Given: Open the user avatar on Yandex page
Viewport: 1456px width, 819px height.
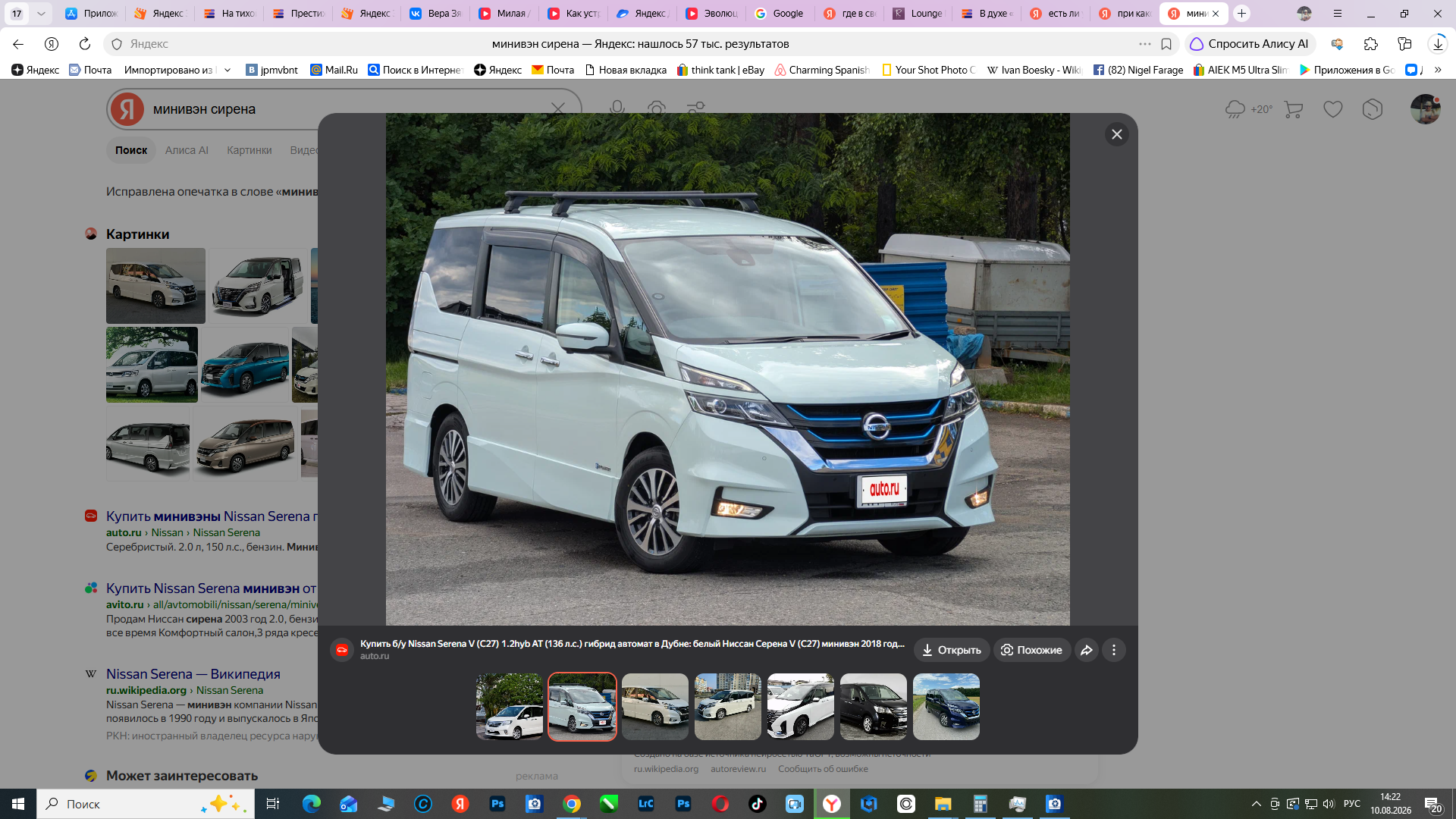Looking at the screenshot, I should (1426, 109).
